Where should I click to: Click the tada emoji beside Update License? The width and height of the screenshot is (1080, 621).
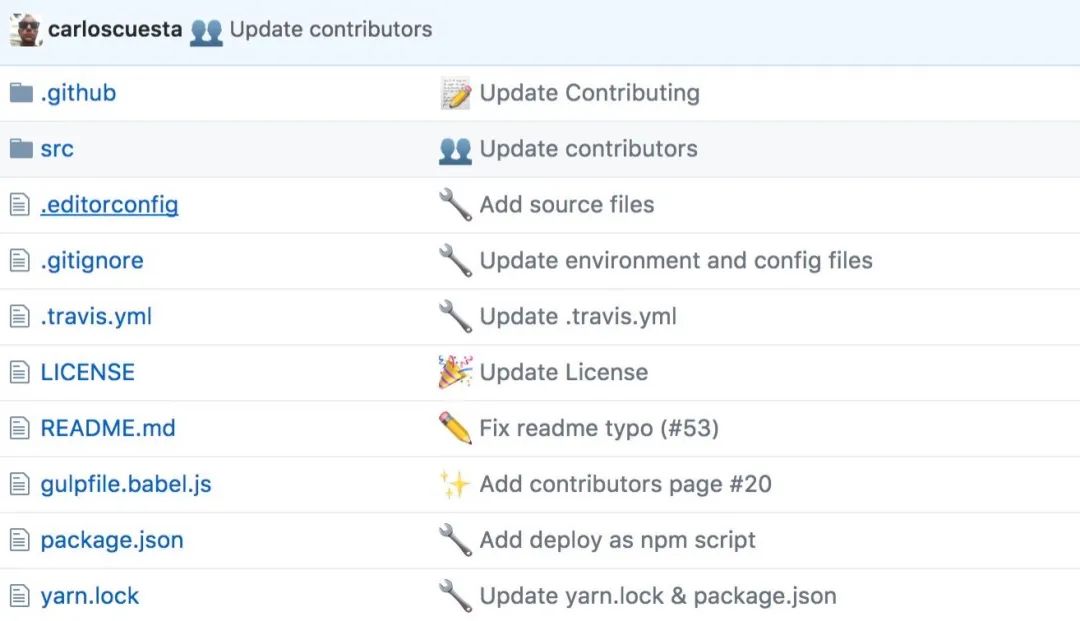click(x=456, y=371)
